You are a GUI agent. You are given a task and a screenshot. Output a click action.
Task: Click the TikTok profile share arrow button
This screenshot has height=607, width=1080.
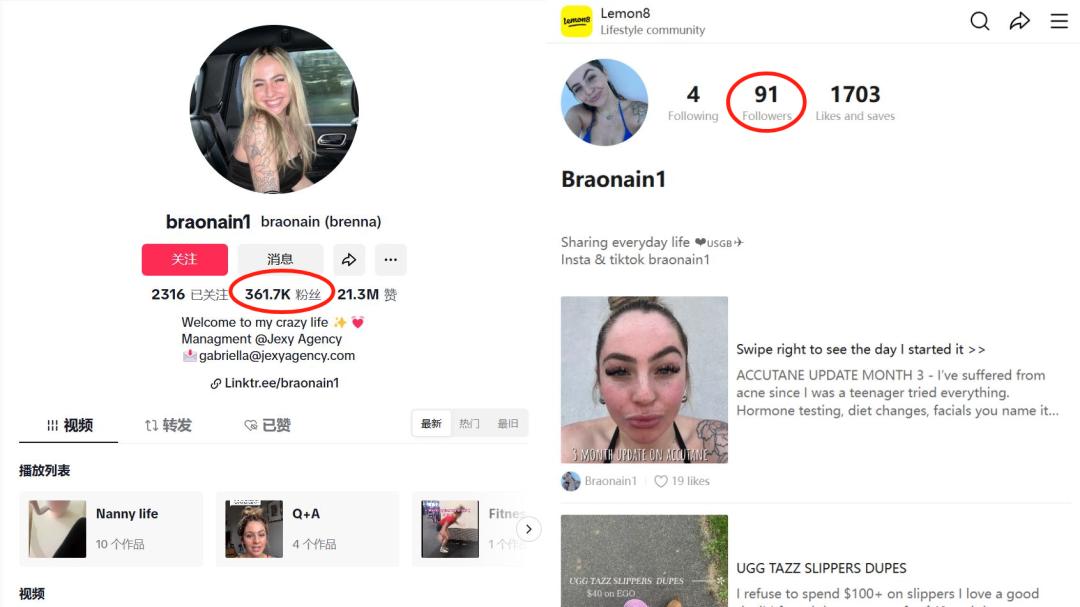[349, 260]
